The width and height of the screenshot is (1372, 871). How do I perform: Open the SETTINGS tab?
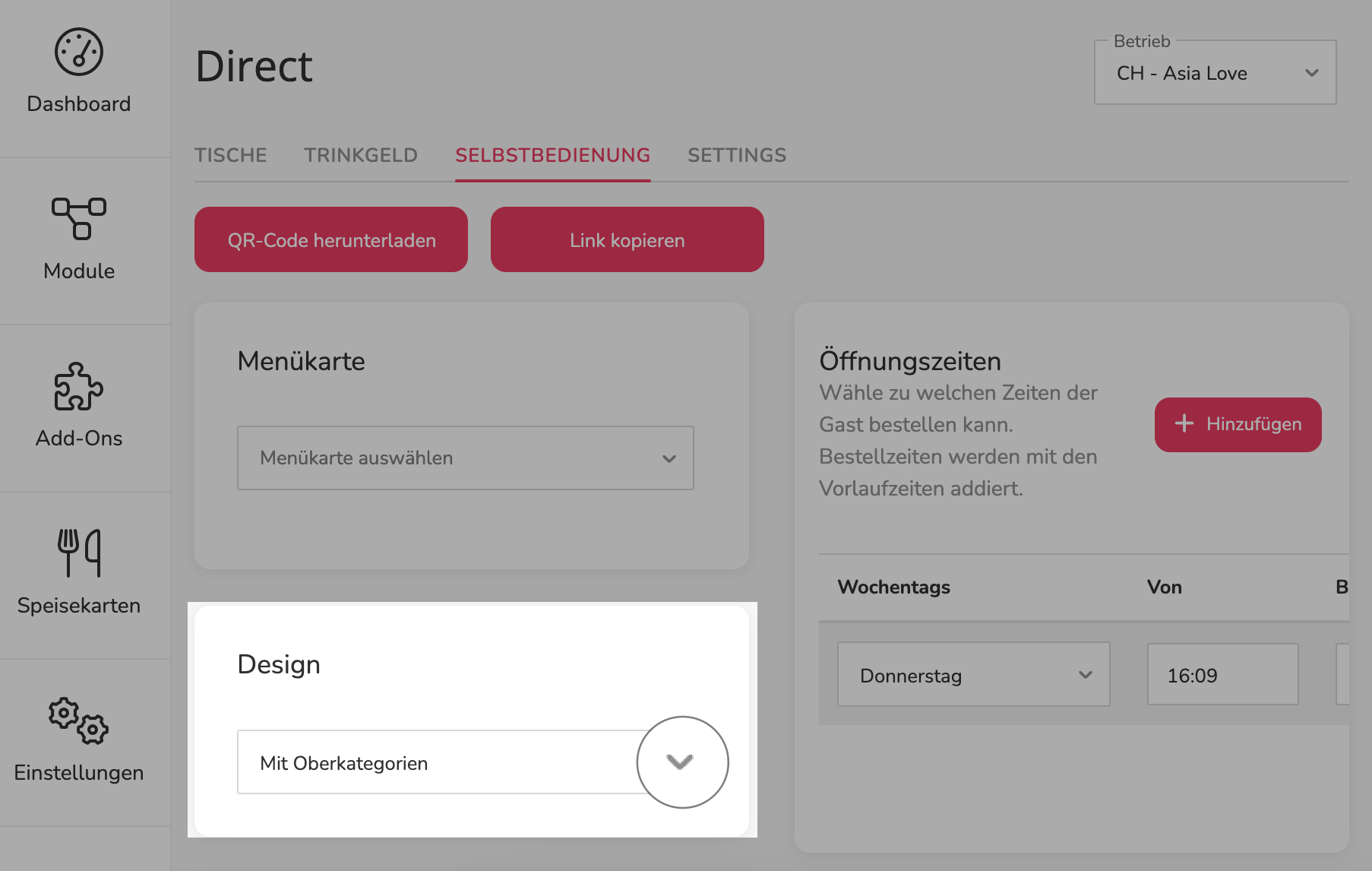coord(737,155)
